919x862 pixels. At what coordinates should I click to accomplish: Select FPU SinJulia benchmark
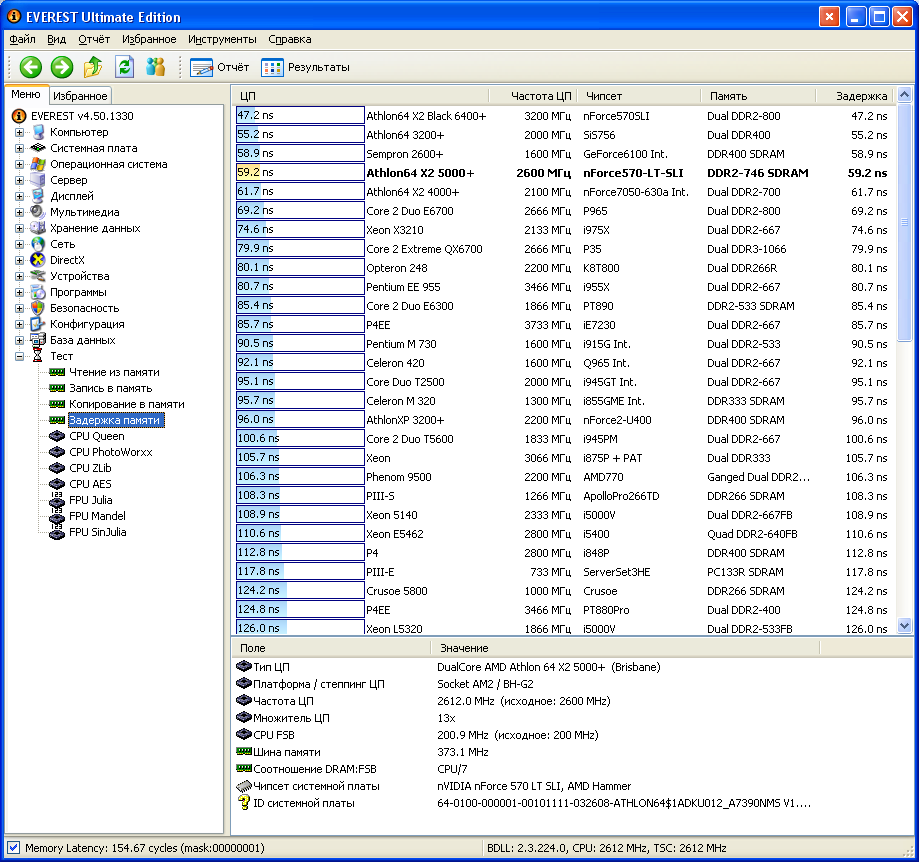(97, 532)
